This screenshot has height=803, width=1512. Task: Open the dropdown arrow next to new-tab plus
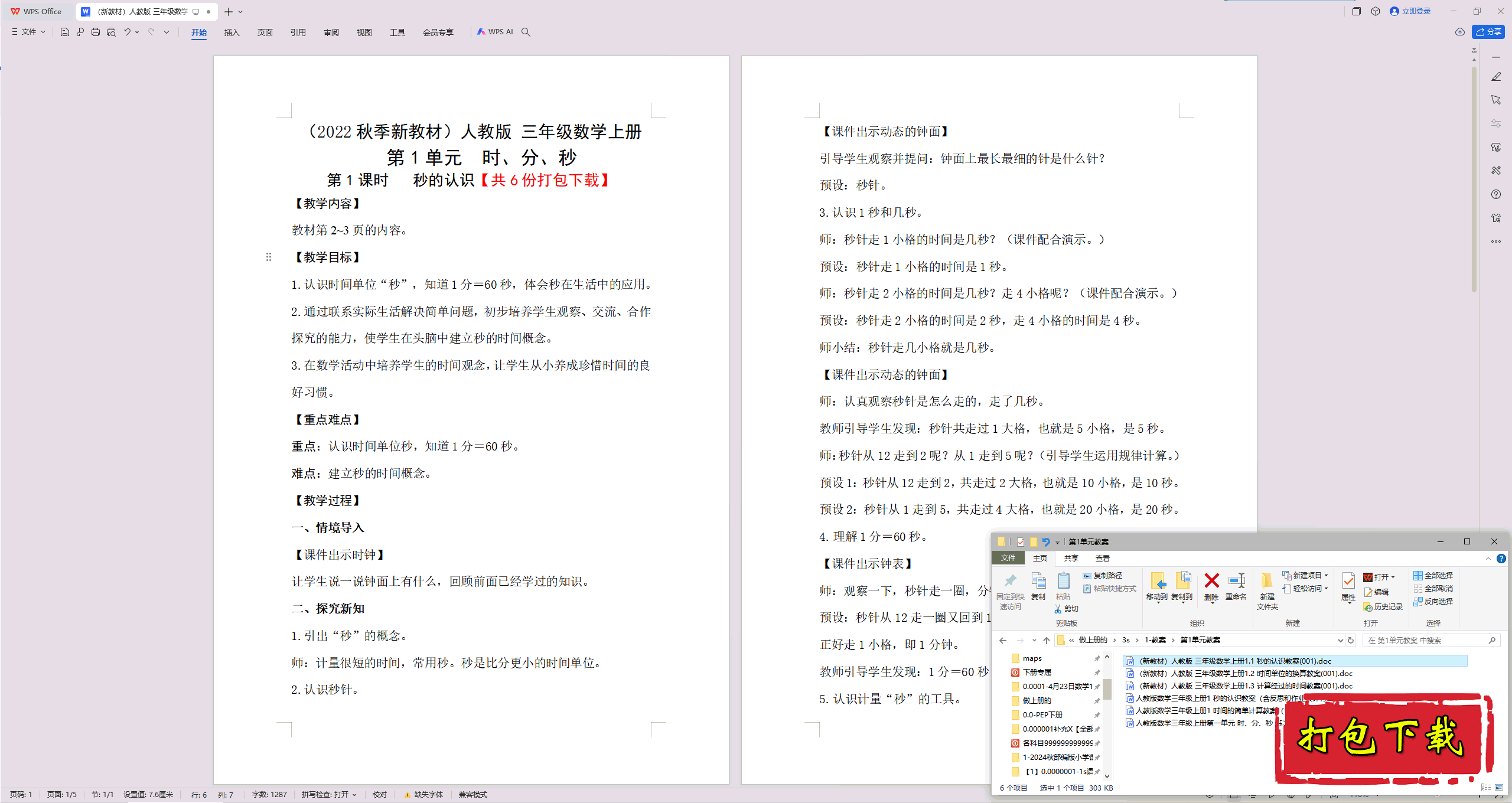click(241, 11)
